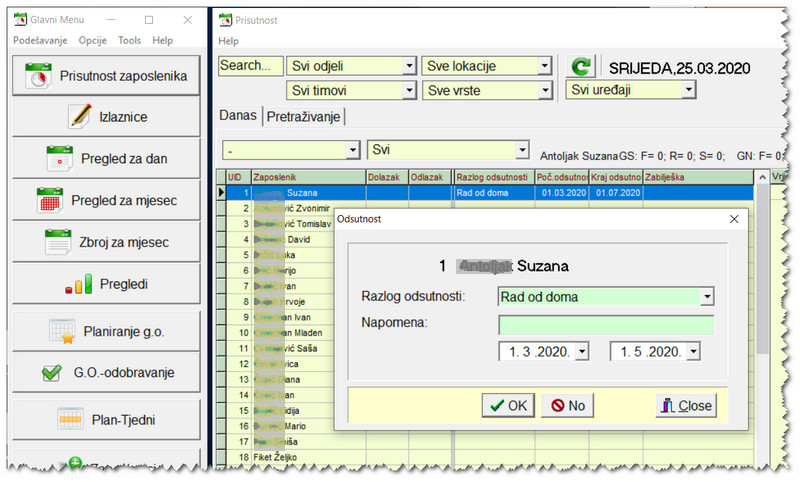Click the red prohibited icon on No

point(558,406)
